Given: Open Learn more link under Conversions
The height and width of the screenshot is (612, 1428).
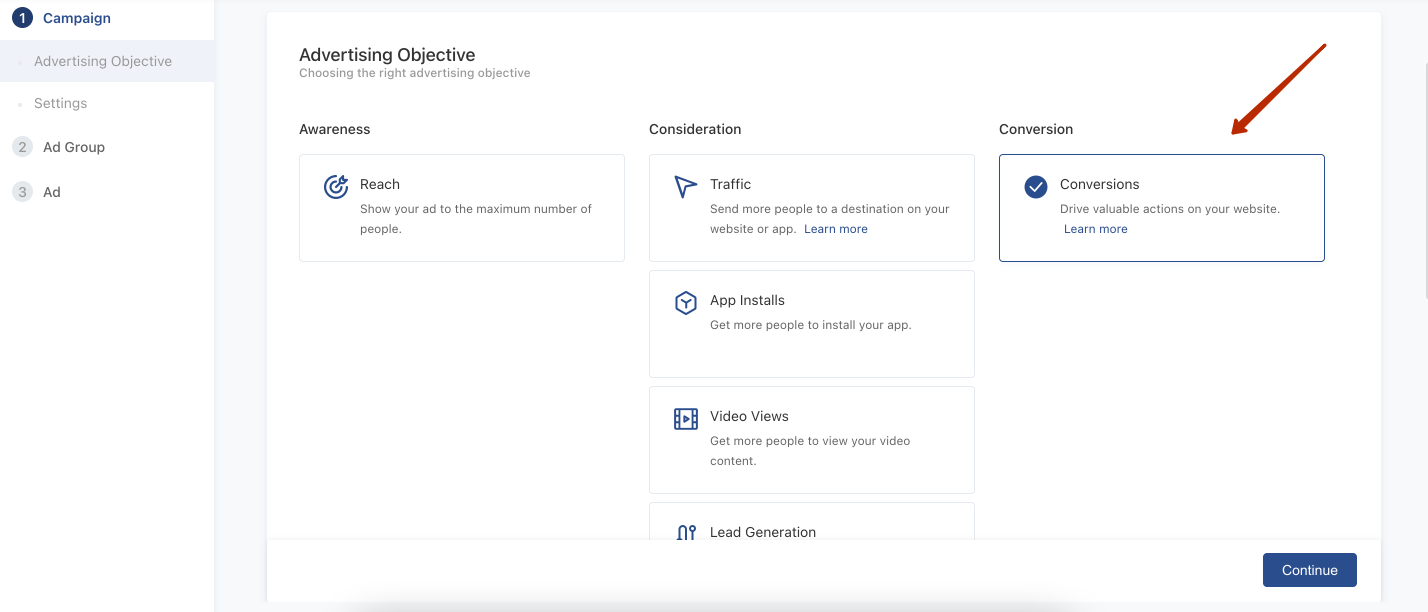Looking at the screenshot, I should point(1095,229).
